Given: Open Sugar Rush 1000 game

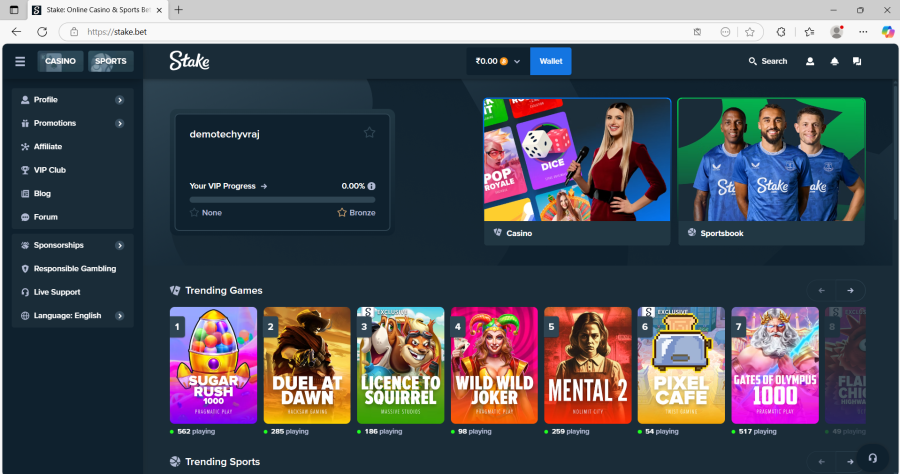Looking at the screenshot, I should [x=214, y=366].
